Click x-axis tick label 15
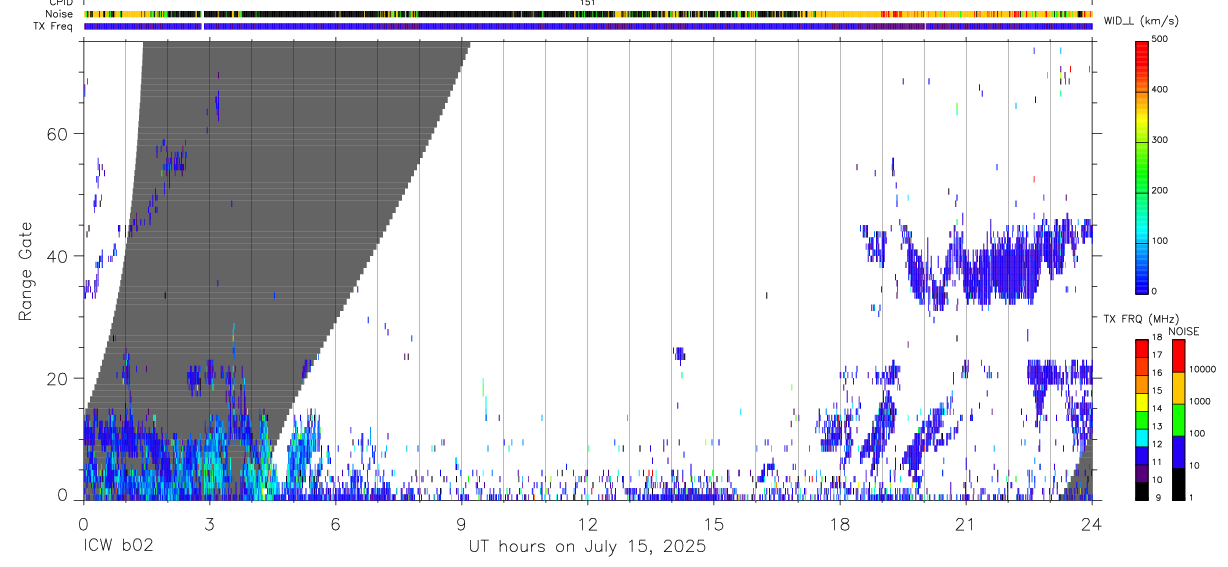 coord(714,523)
